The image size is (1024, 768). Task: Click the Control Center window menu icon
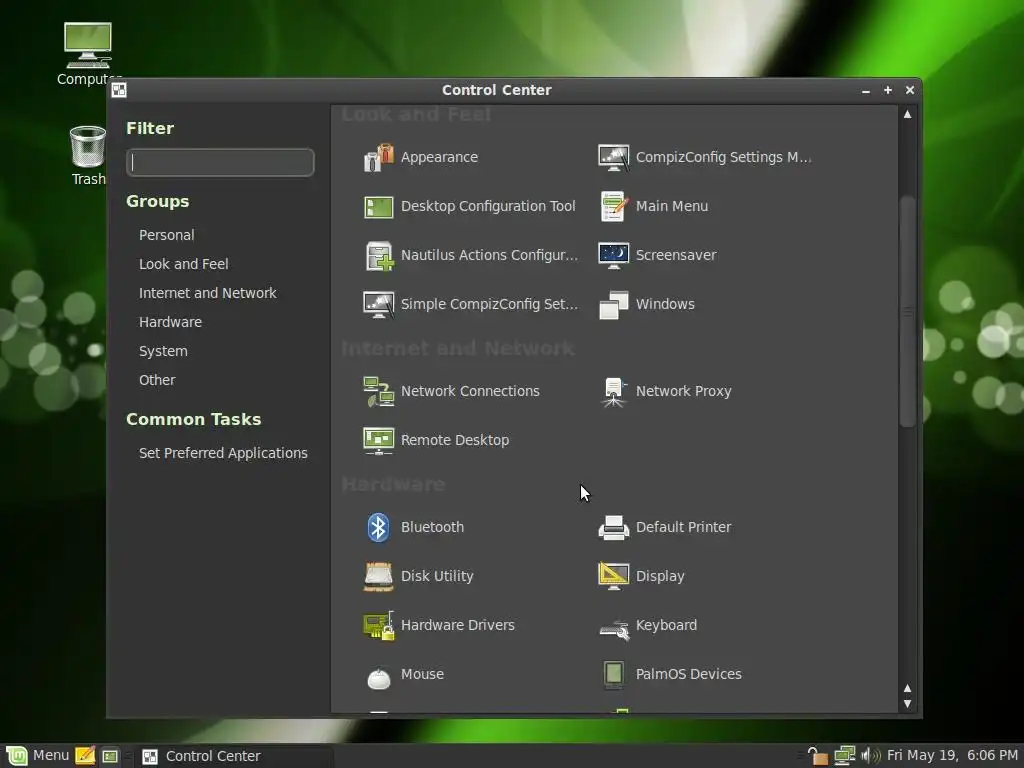coord(119,90)
